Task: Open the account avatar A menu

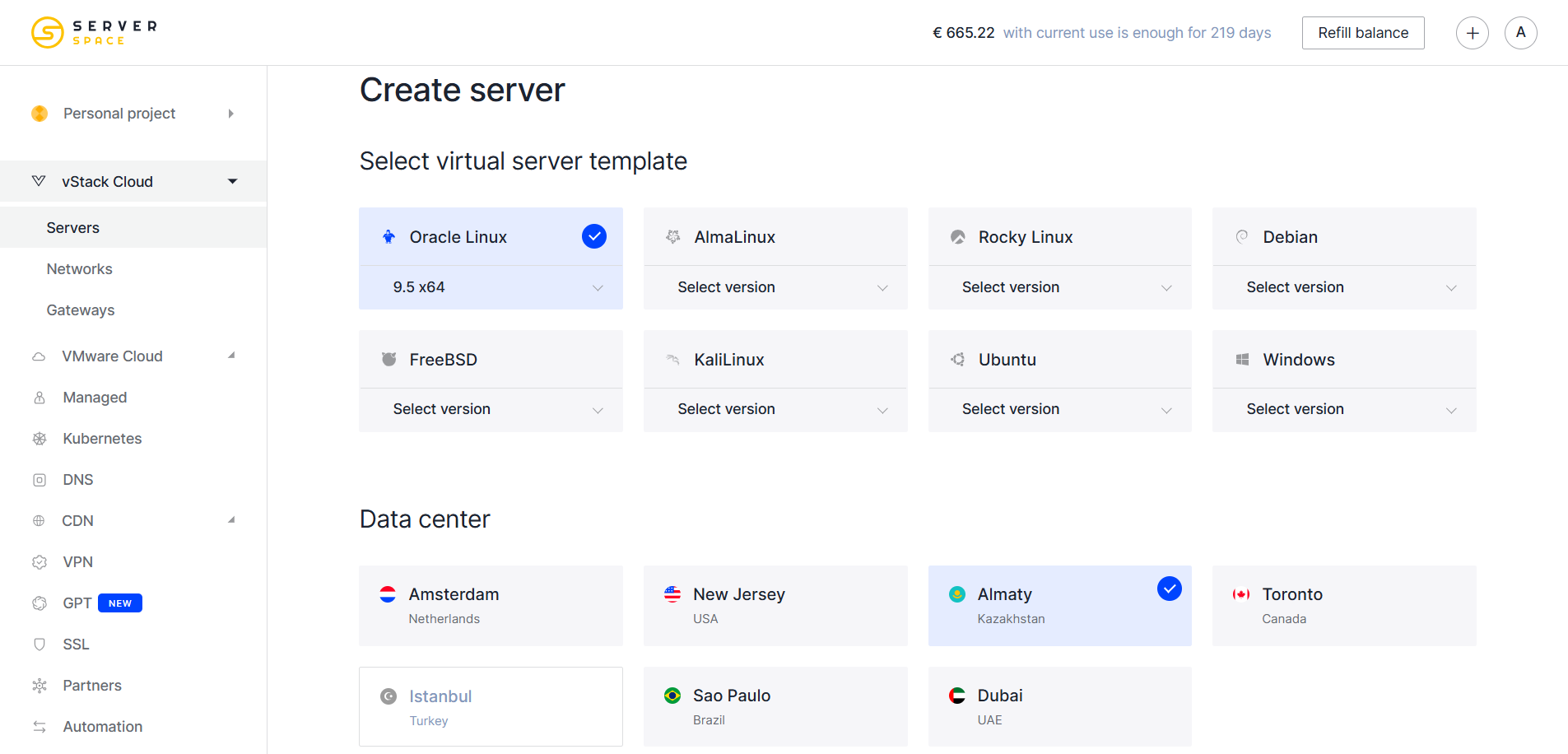Action: click(1520, 33)
